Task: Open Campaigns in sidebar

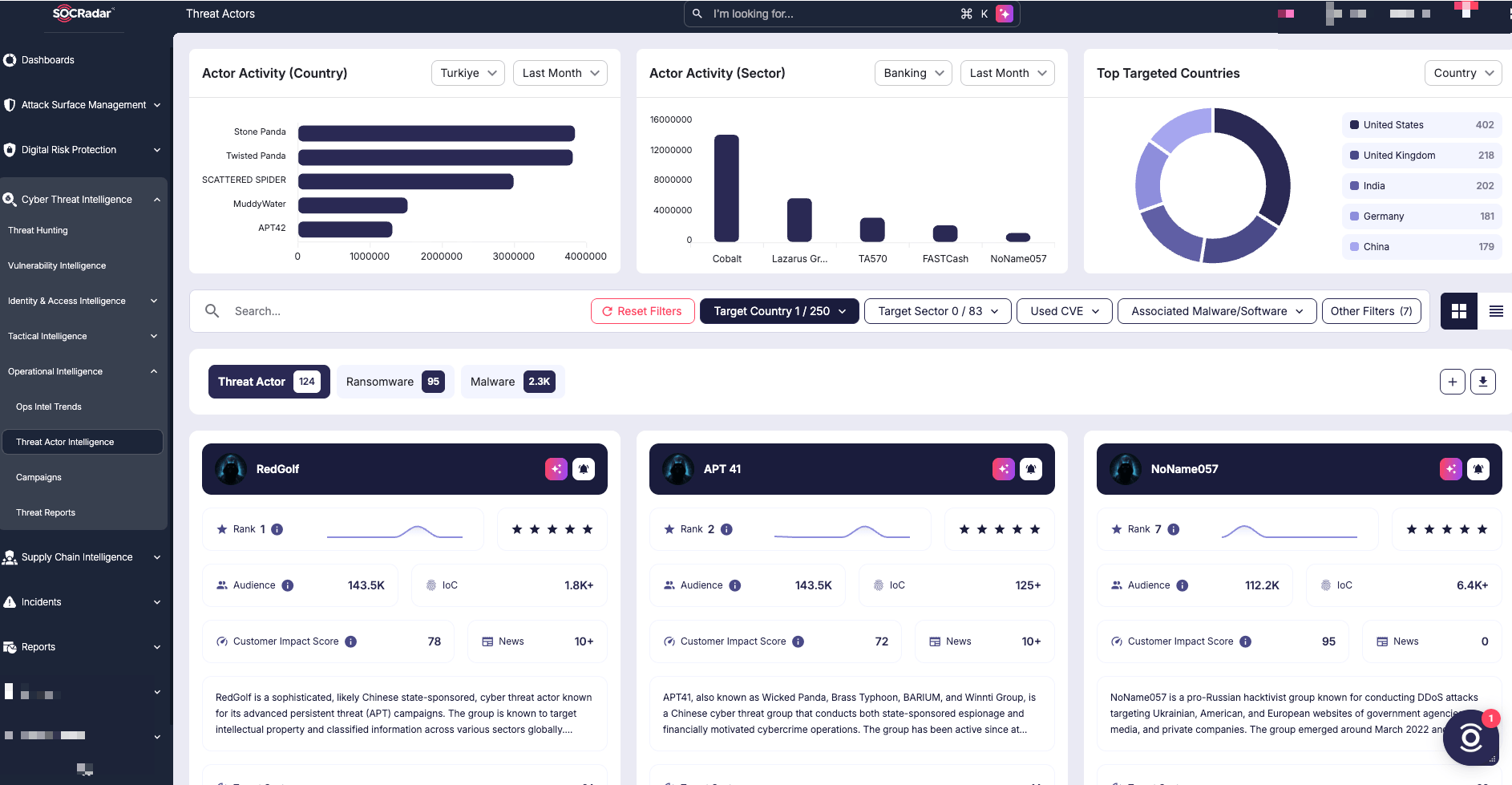Action: (x=38, y=477)
